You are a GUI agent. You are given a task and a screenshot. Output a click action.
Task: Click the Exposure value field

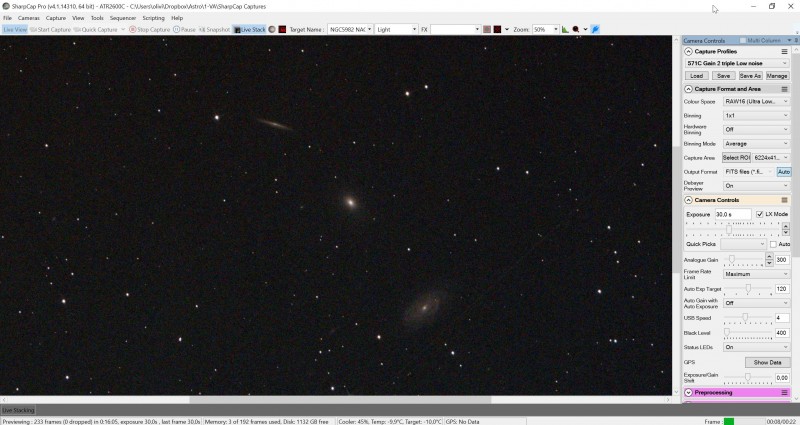point(733,214)
